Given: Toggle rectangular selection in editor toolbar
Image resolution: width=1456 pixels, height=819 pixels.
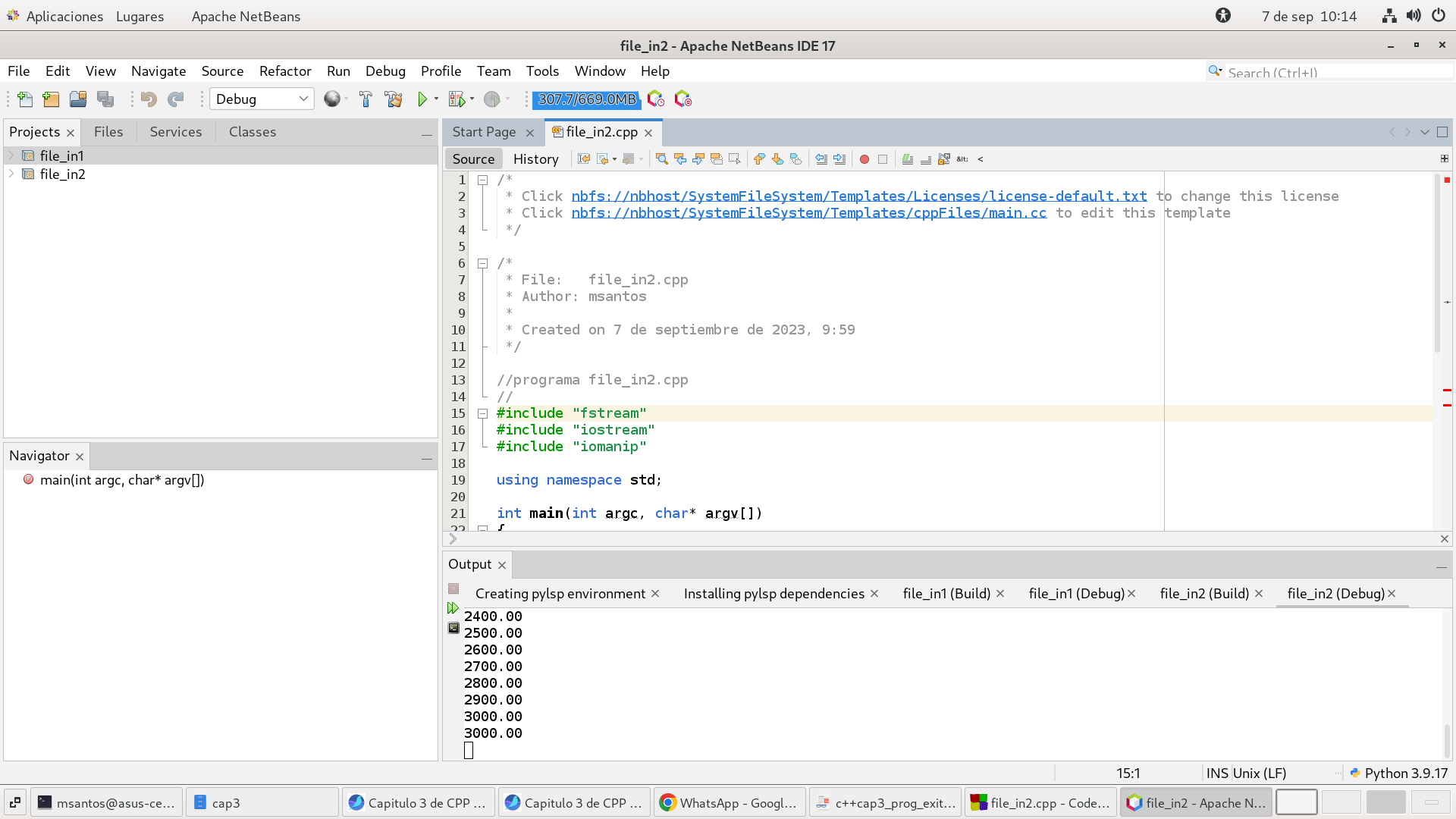Looking at the screenshot, I should pyautogui.click(x=734, y=159).
